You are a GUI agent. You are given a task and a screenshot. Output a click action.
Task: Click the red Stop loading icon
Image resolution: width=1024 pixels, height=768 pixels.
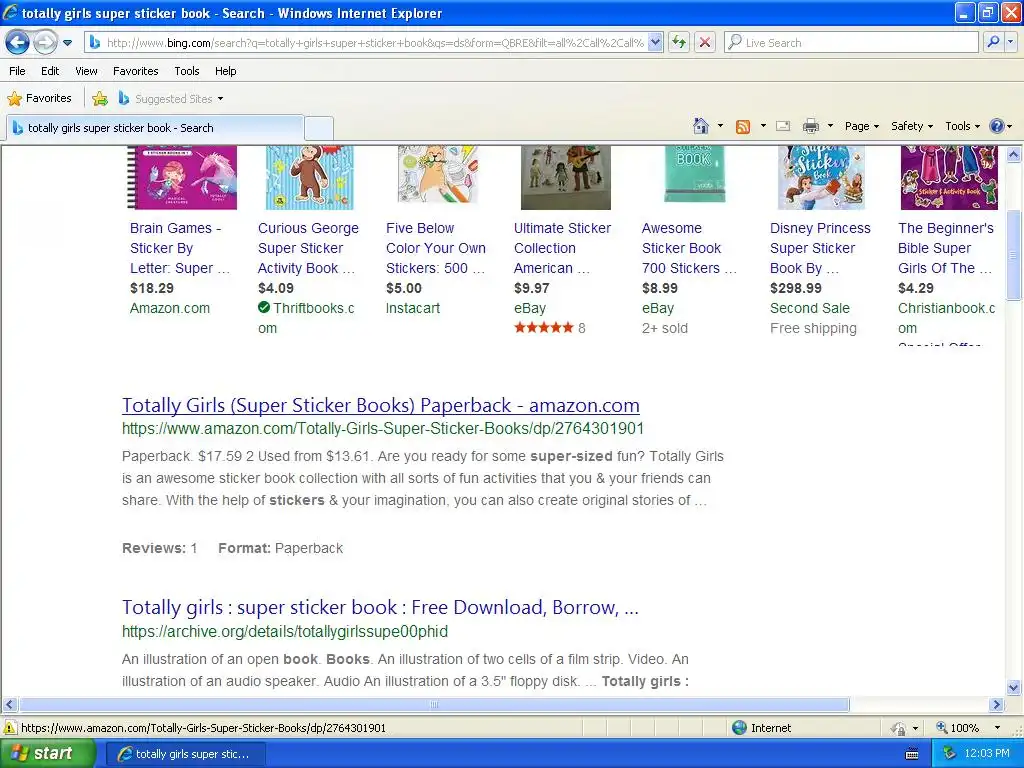[705, 43]
